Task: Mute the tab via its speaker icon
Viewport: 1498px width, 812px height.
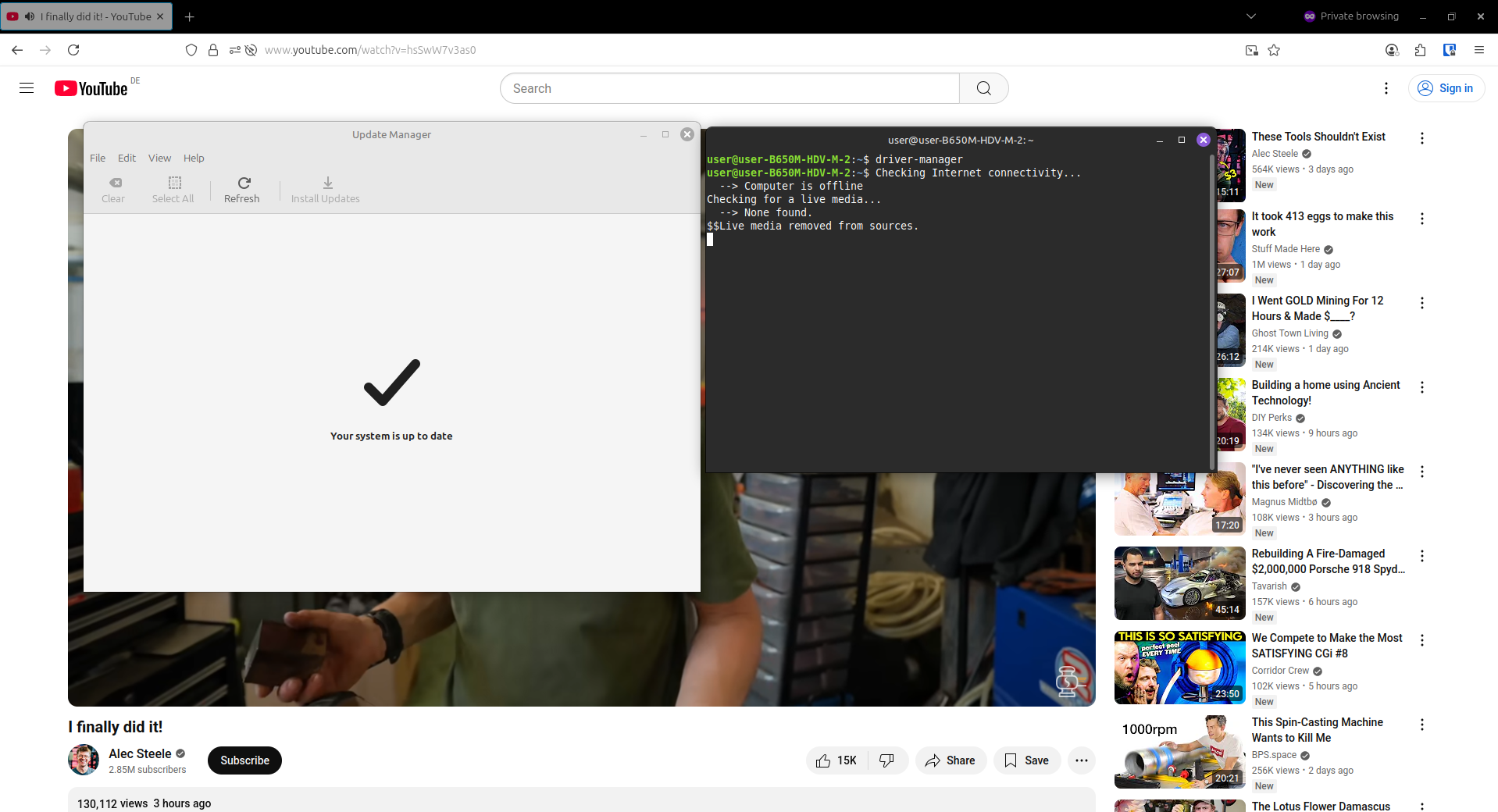Action: 30,16
